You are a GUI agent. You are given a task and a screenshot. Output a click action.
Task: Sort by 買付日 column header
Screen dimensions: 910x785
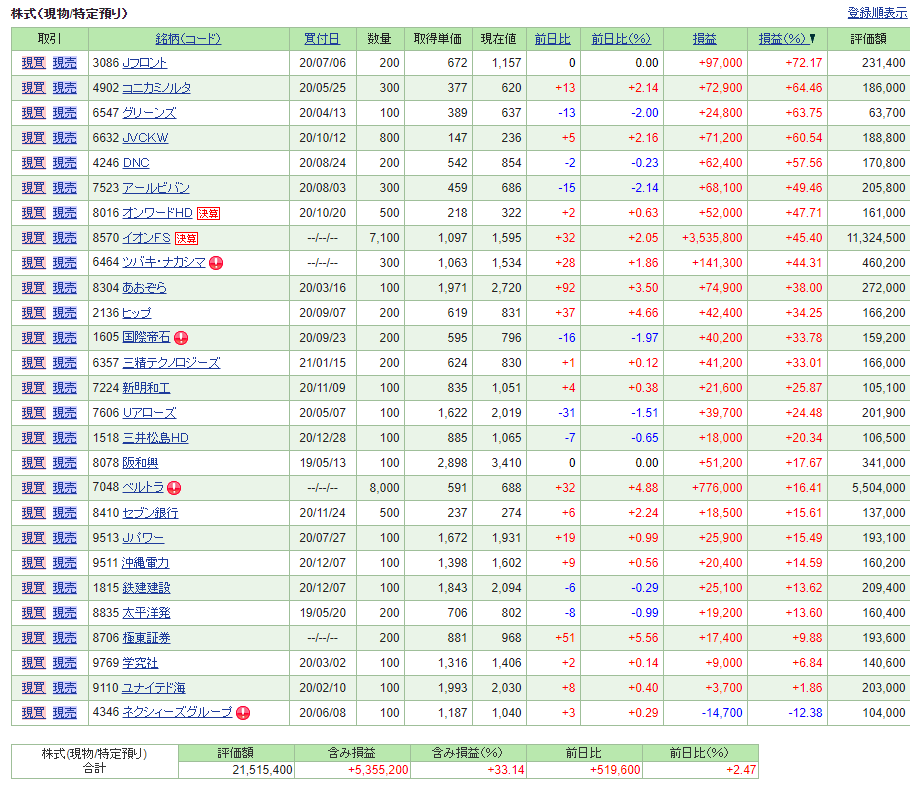pos(322,39)
